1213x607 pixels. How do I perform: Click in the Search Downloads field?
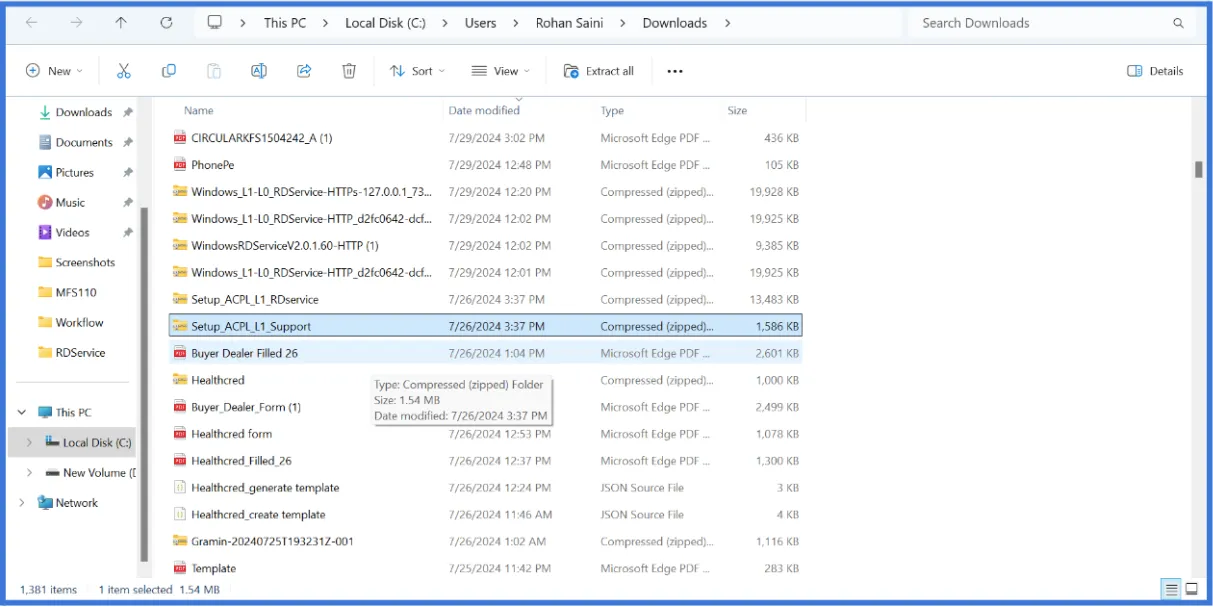point(1040,23)
